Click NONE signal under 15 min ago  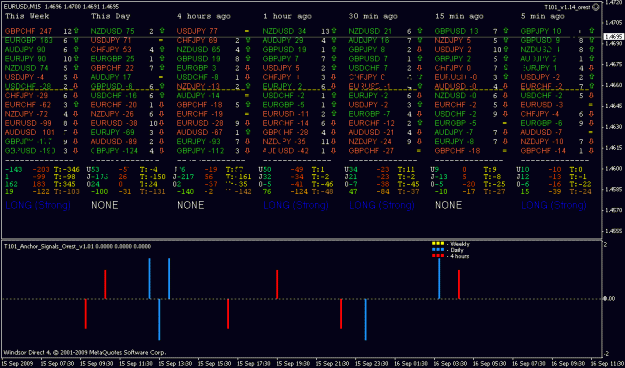click(x=448, y=205)
